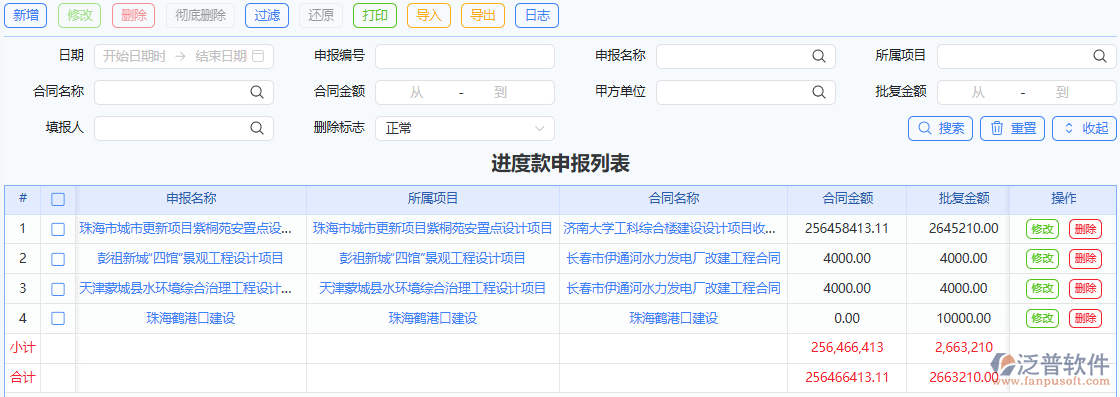
Task: Open 长春市伊通河水力发电厂改建工程合同 link in row 2
Action: 673,258
